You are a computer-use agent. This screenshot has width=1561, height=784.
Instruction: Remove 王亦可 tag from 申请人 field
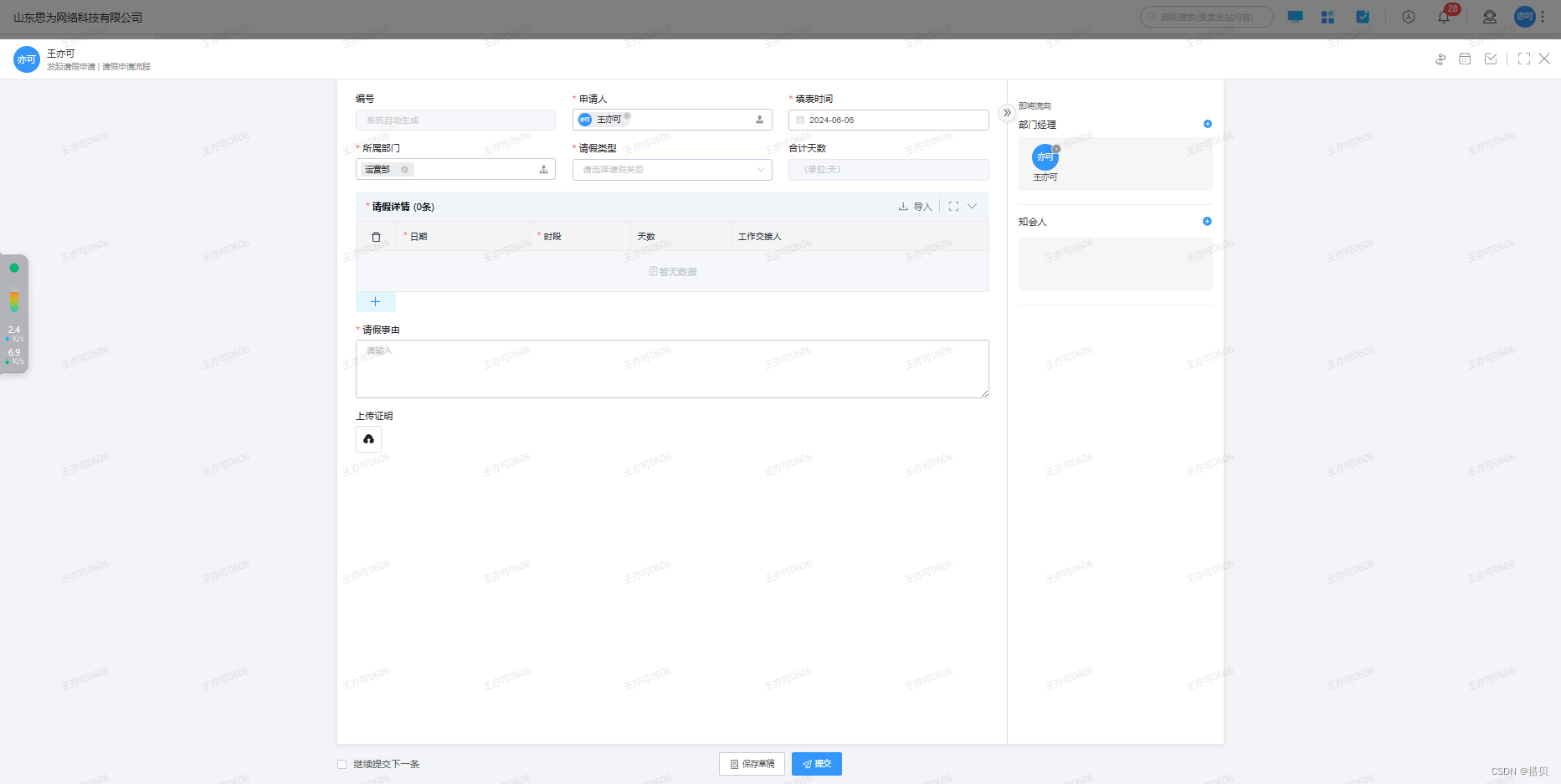pos(627,116)
